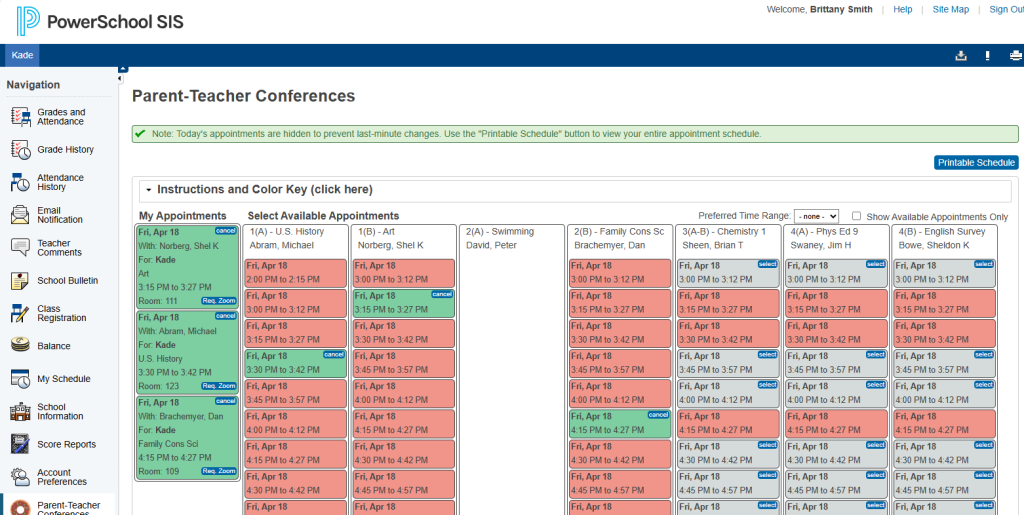Viewport: 1024px width, 515px height.
Task: Open the Preferred Time Range dropdown
Action: (816, 216)
